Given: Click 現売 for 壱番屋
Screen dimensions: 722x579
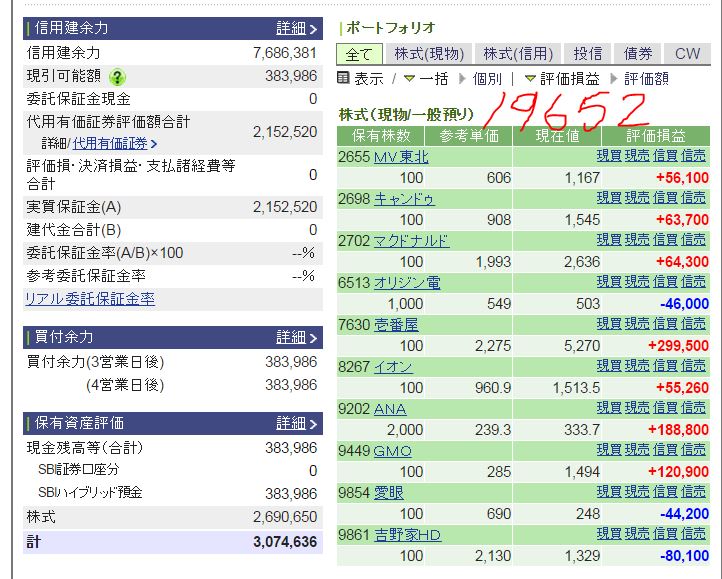Looking at the screenshot, I should point(637,324).
